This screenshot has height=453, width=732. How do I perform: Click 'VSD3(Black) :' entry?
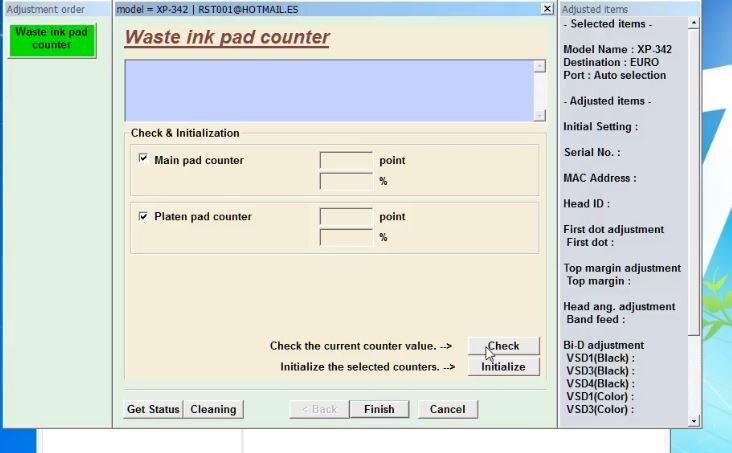point(600,371)
